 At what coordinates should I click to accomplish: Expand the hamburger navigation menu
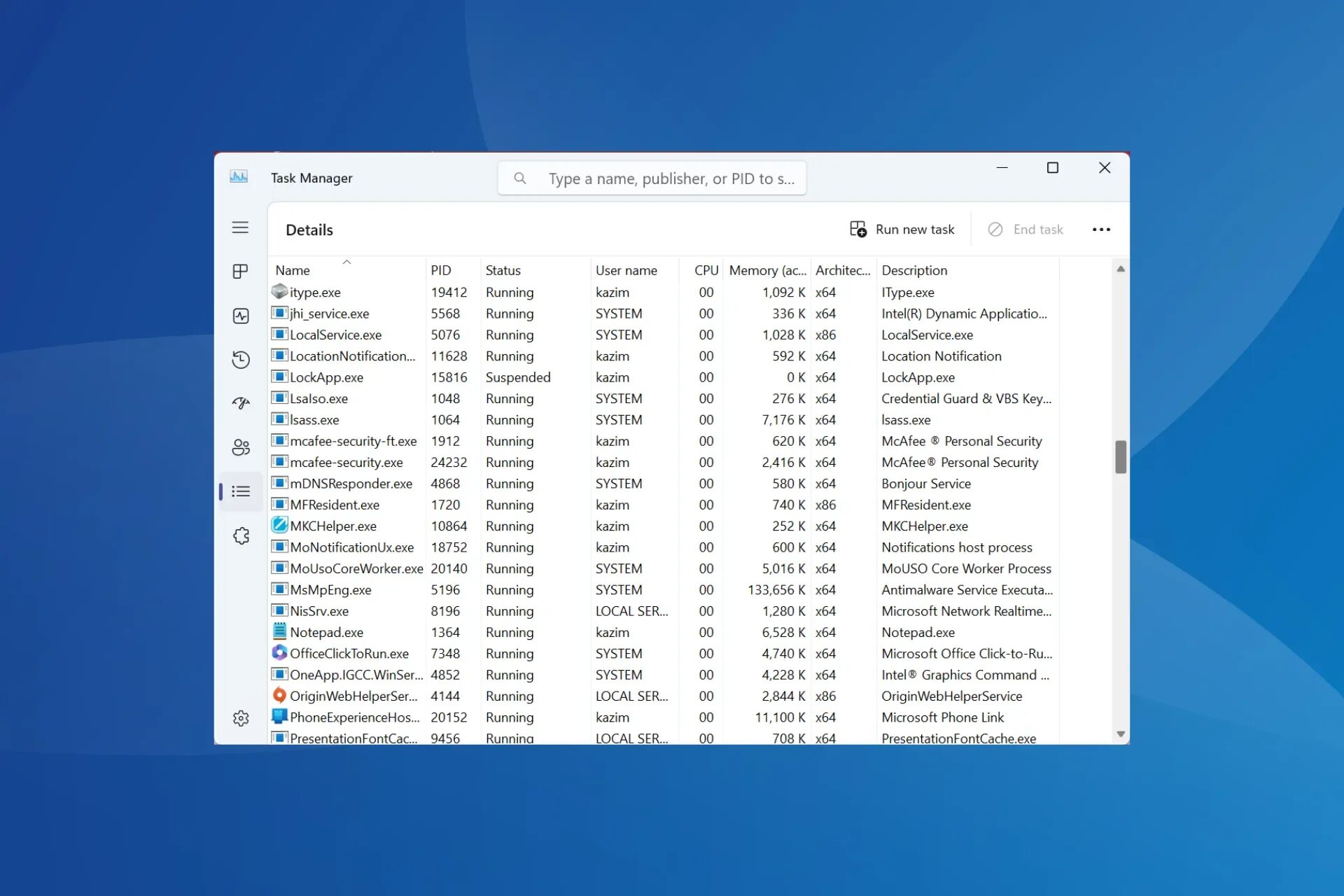240,227
